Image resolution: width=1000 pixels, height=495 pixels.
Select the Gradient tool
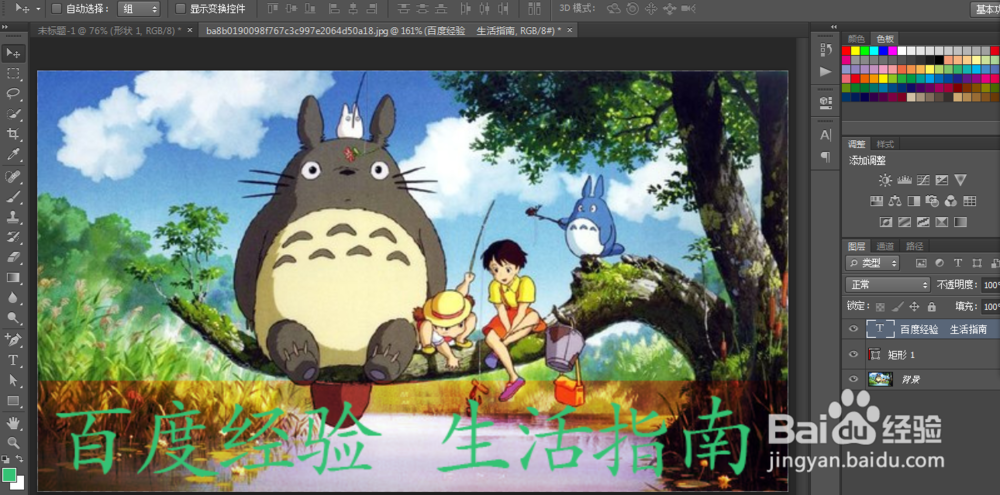(13, 277)
